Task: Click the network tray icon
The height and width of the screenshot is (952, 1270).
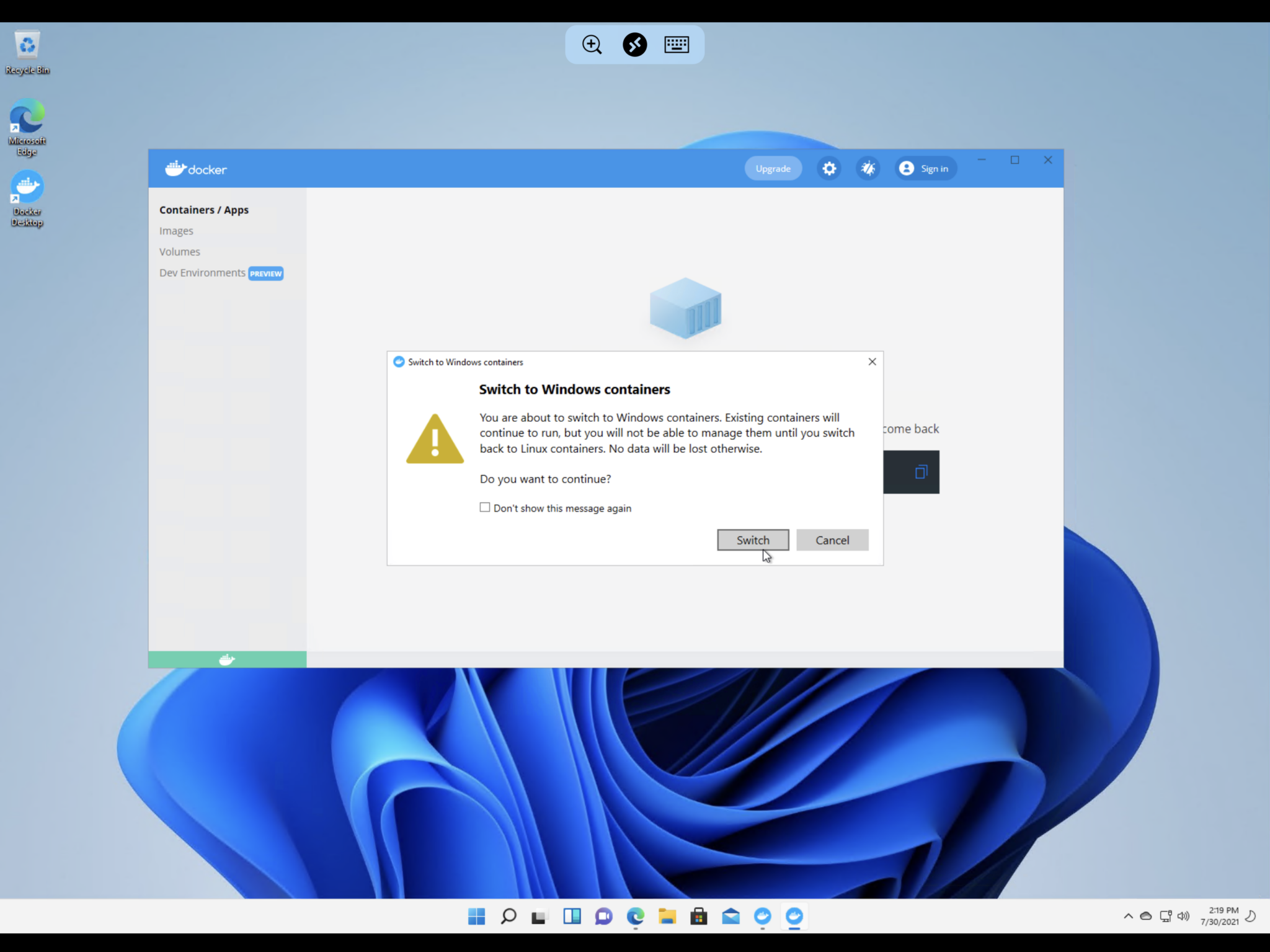Action: [x=1165, y=916]
